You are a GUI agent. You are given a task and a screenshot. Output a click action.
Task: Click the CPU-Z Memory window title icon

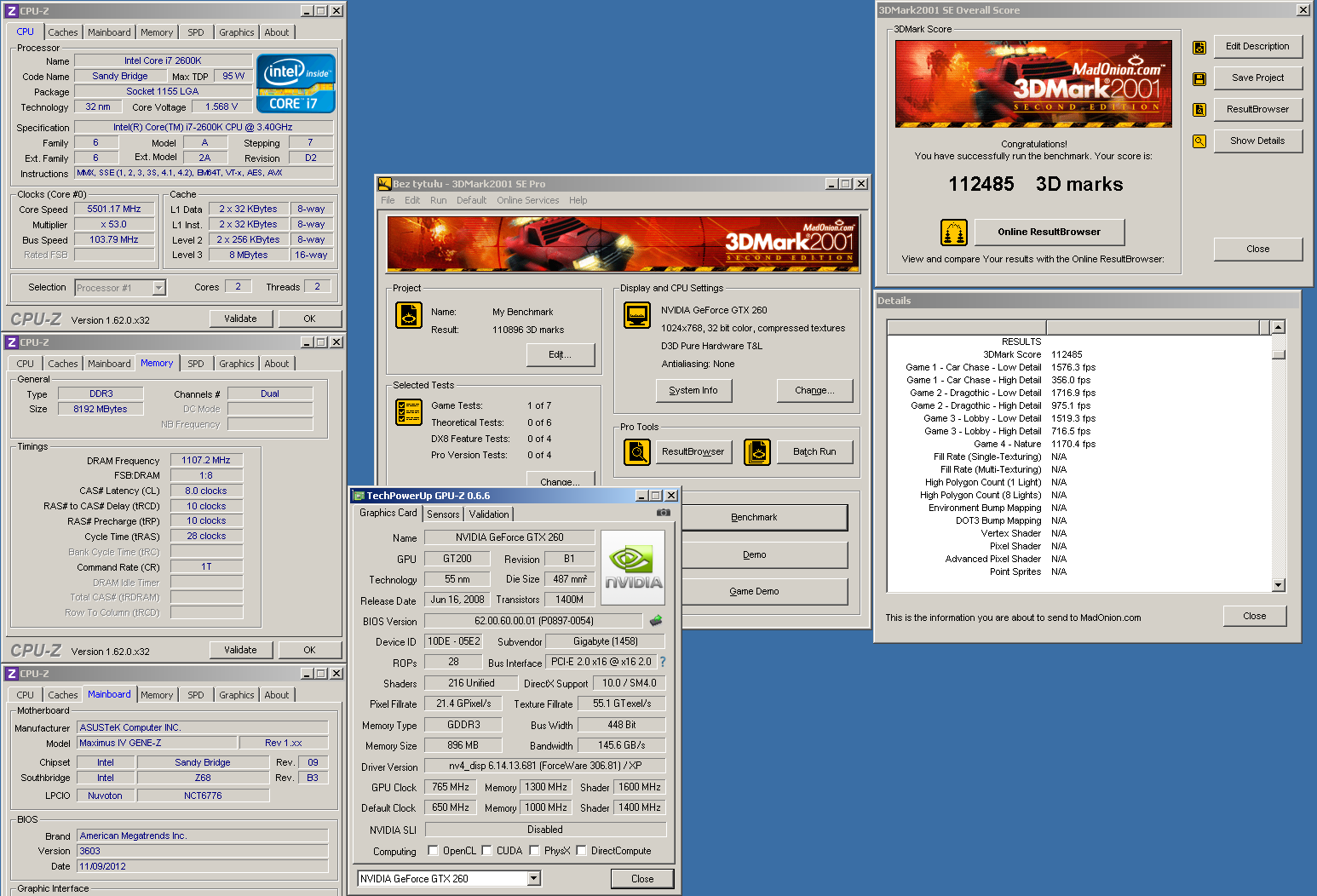click(x=12, y=342)
